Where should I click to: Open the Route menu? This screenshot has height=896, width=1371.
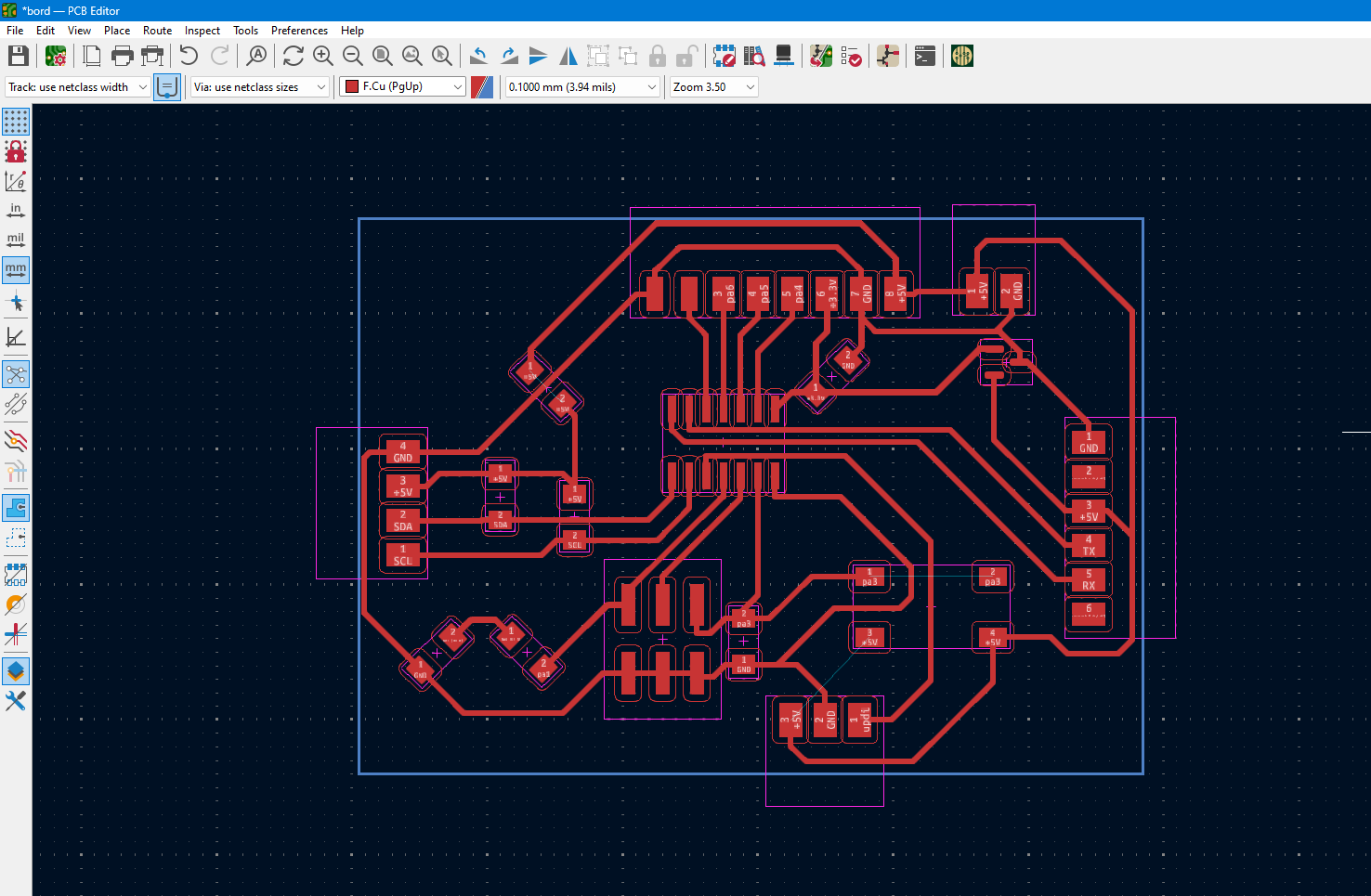point(157,31)
